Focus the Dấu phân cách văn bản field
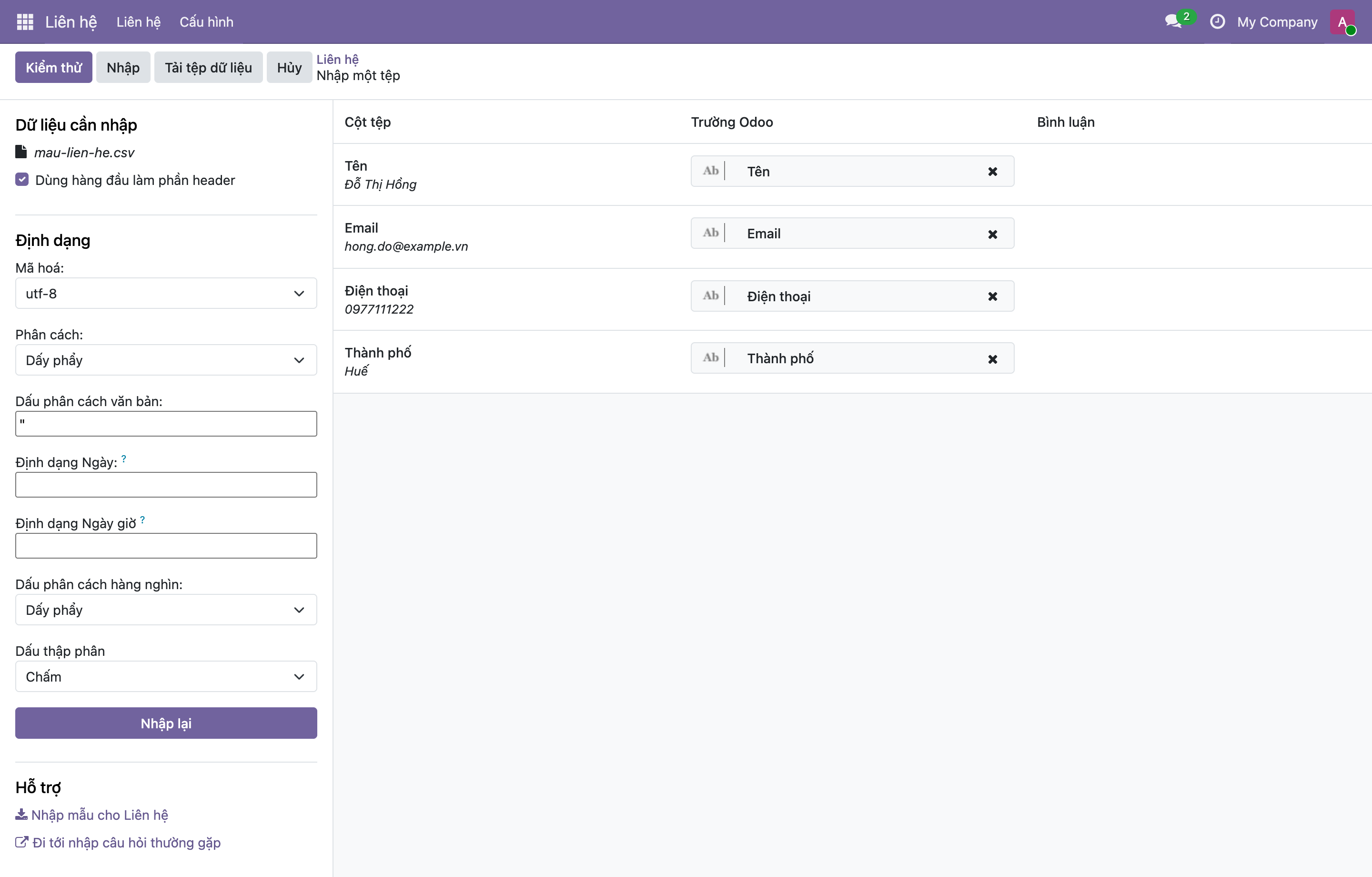Viewport: 1372px width, 877px height. (166, 424)
